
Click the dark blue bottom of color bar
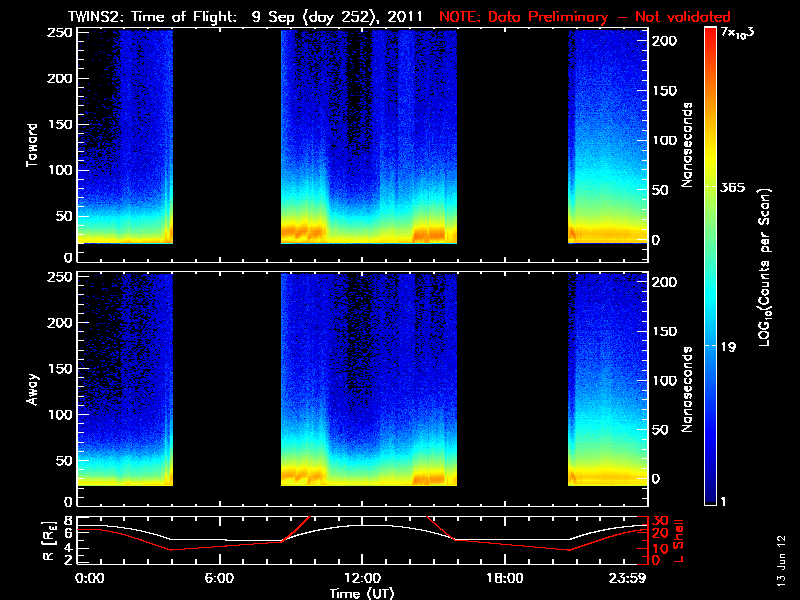tap(710, 495)
